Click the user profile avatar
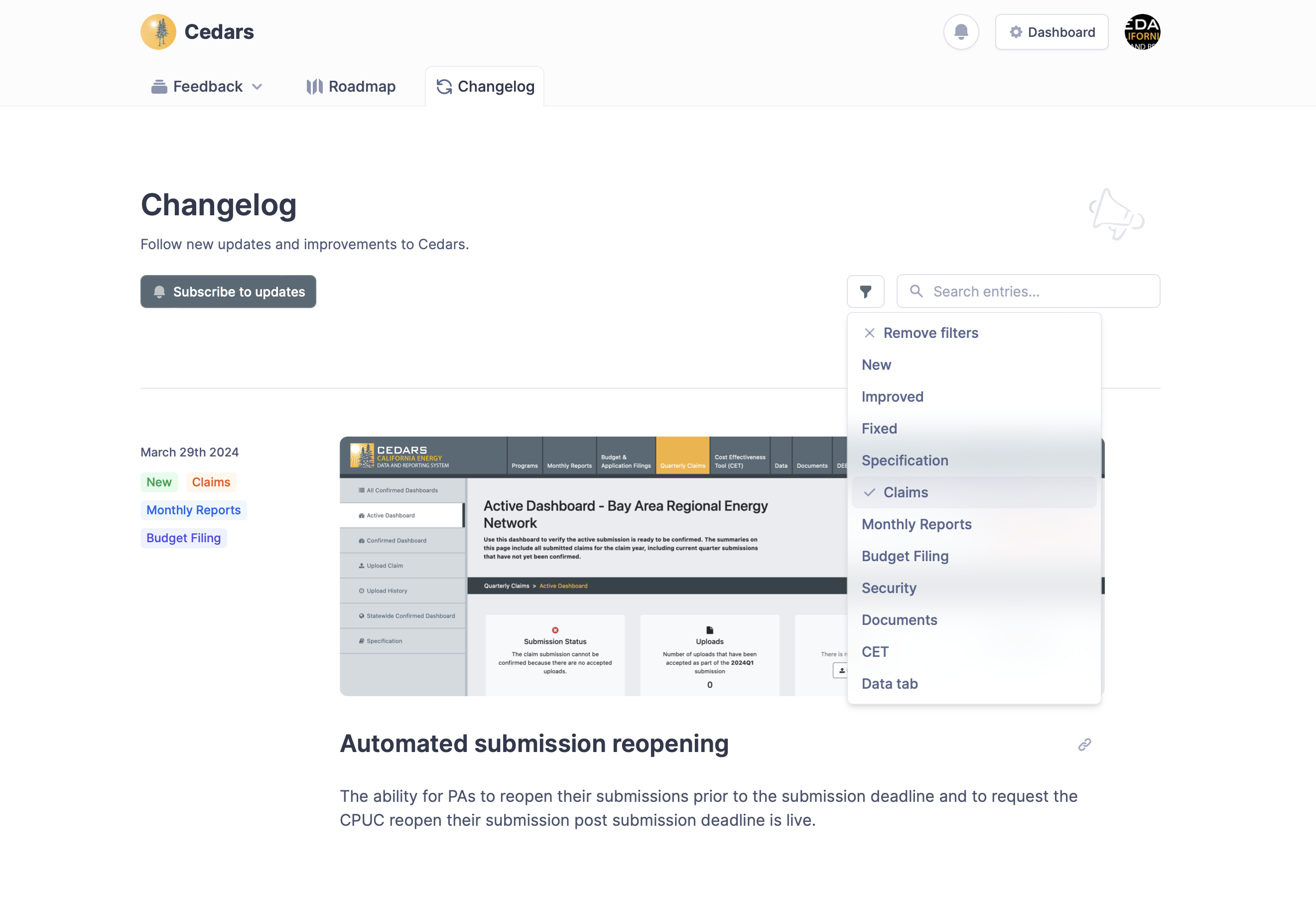This screenshot has height=908, width=1316. coord(1142,32)
